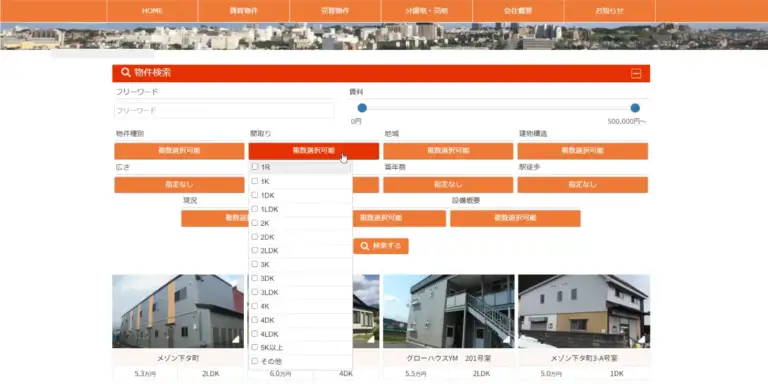Enable the 1LDK checkbox
This screenshot has width=768, height=384.
pos(255,209)
